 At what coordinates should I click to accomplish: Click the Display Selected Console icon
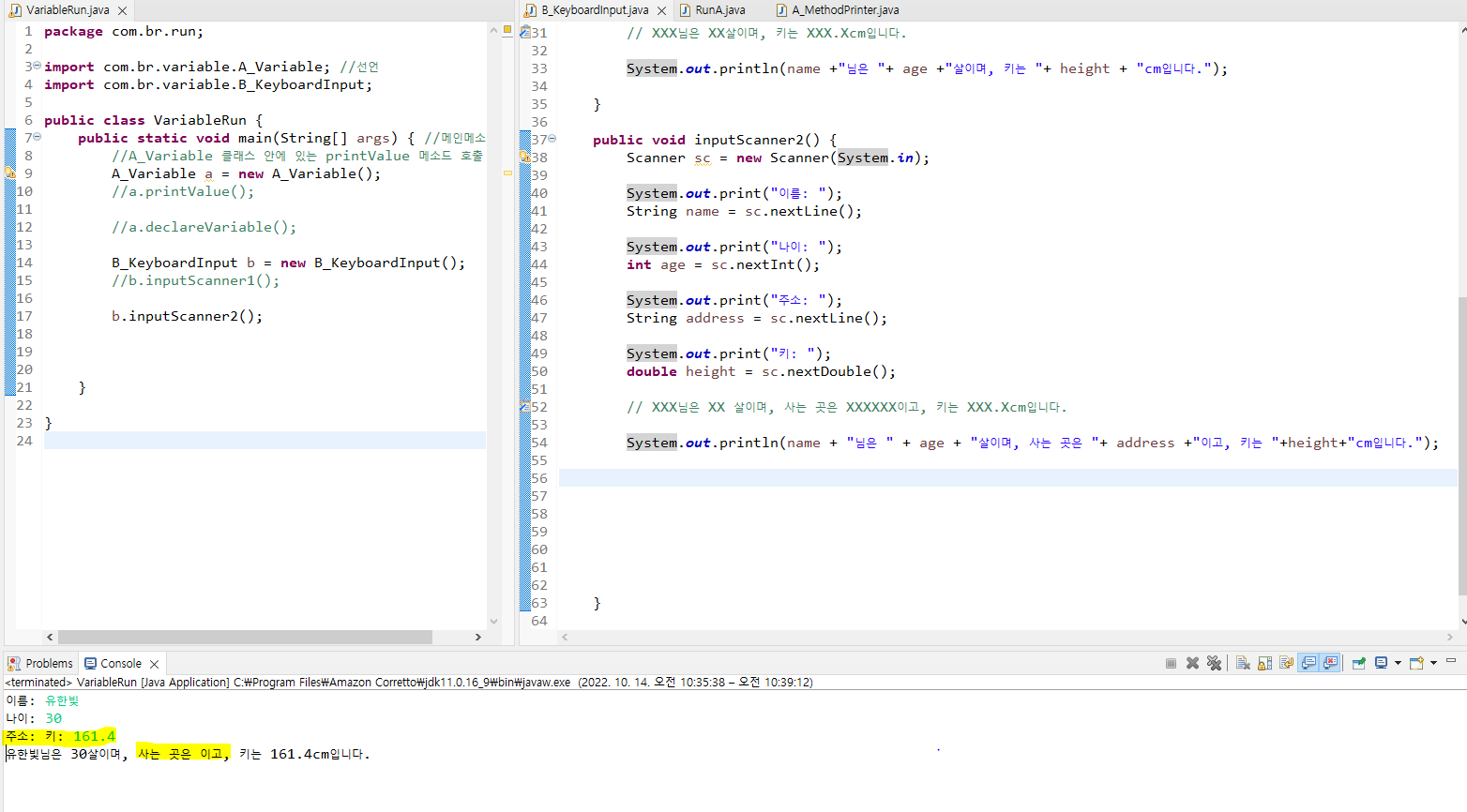tap(1382, 663)
